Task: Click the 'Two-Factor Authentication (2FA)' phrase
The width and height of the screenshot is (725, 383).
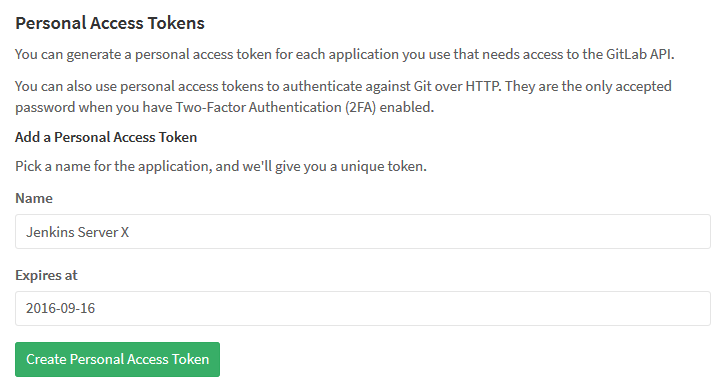Action: 276,107
